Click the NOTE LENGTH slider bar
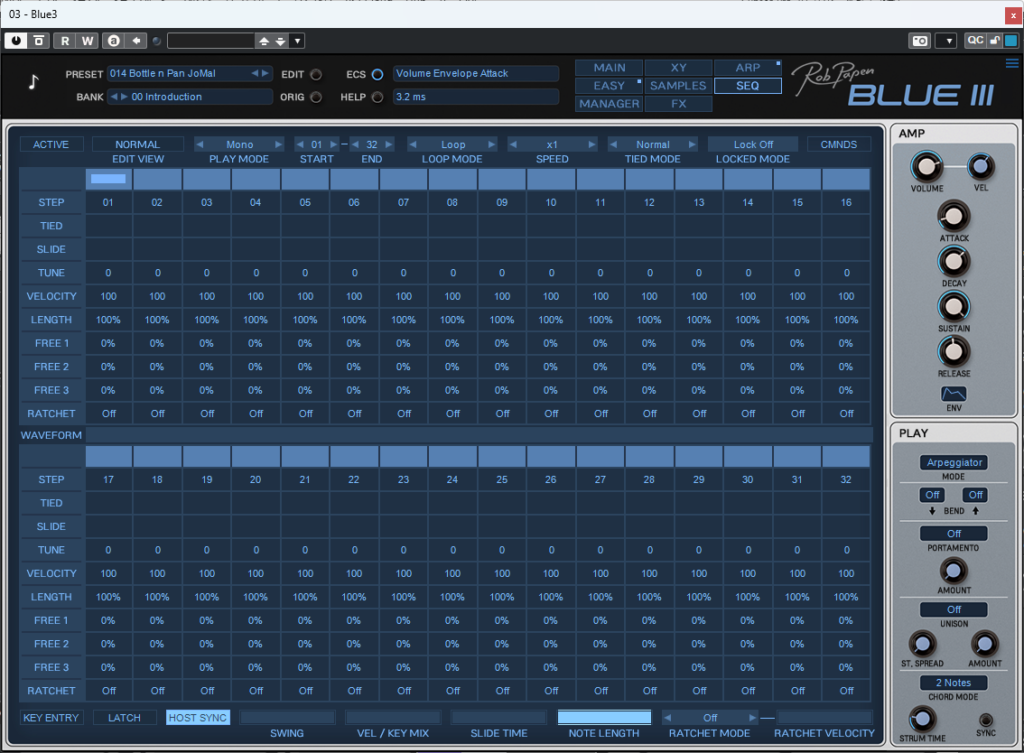 pos(604,717)
